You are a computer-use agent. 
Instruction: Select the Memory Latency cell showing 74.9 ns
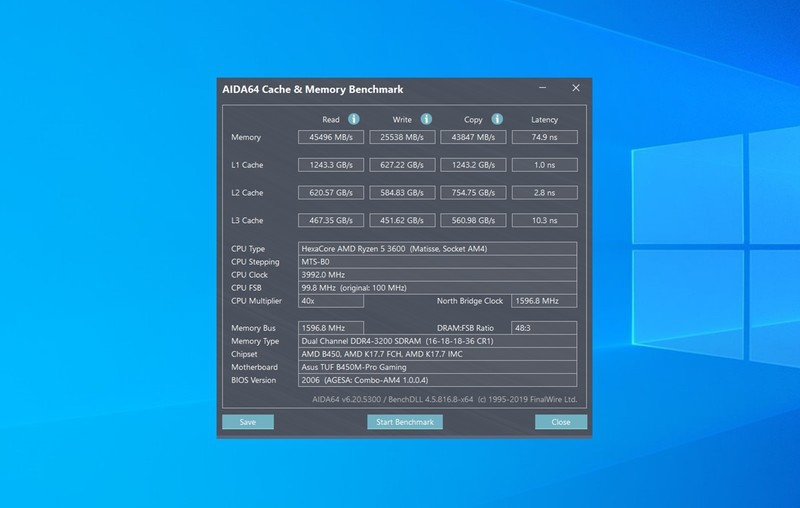544,137
